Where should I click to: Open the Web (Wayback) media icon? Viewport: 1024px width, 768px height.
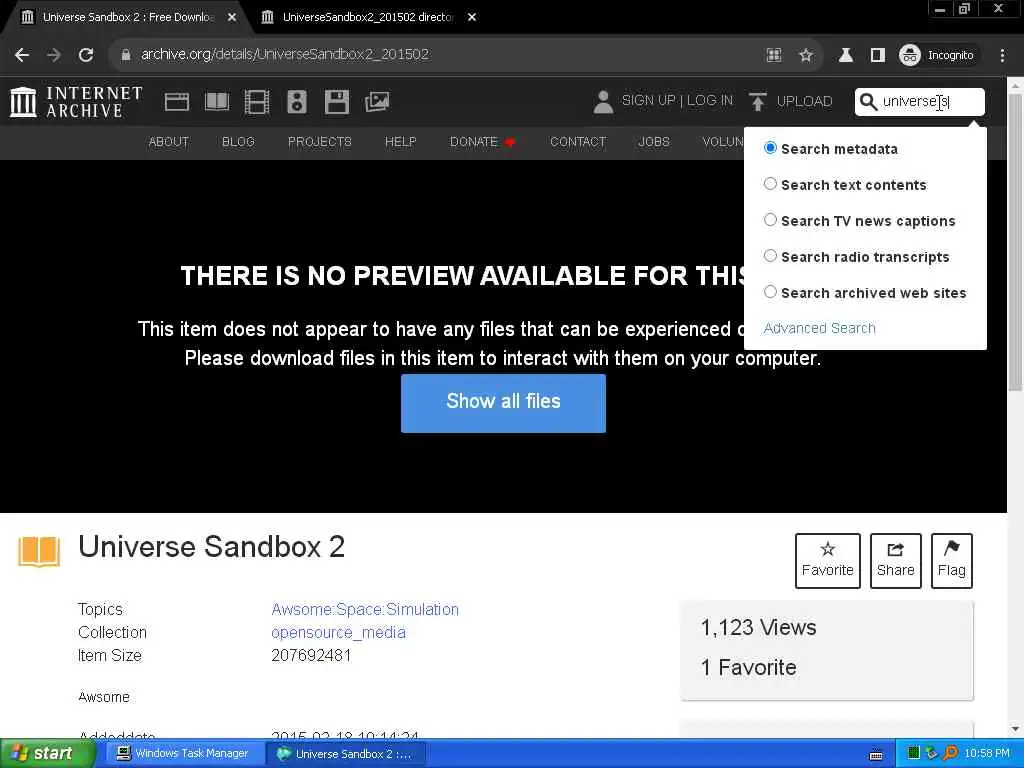[x=176, y=102]
